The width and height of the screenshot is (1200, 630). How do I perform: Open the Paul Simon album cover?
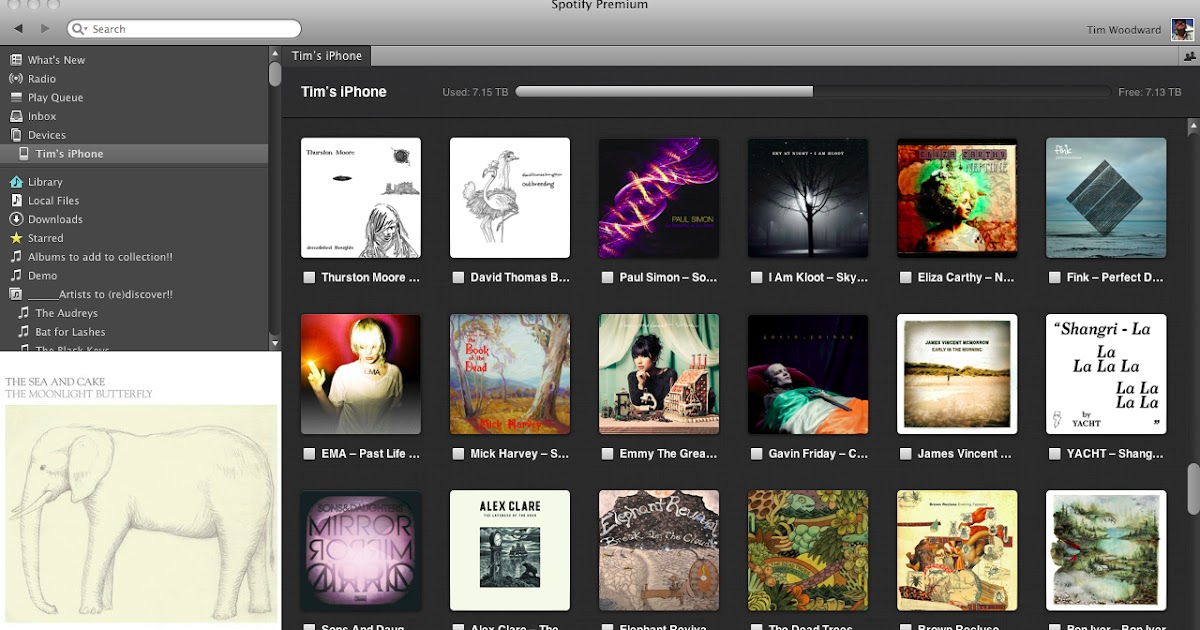[x=659, y=198]
